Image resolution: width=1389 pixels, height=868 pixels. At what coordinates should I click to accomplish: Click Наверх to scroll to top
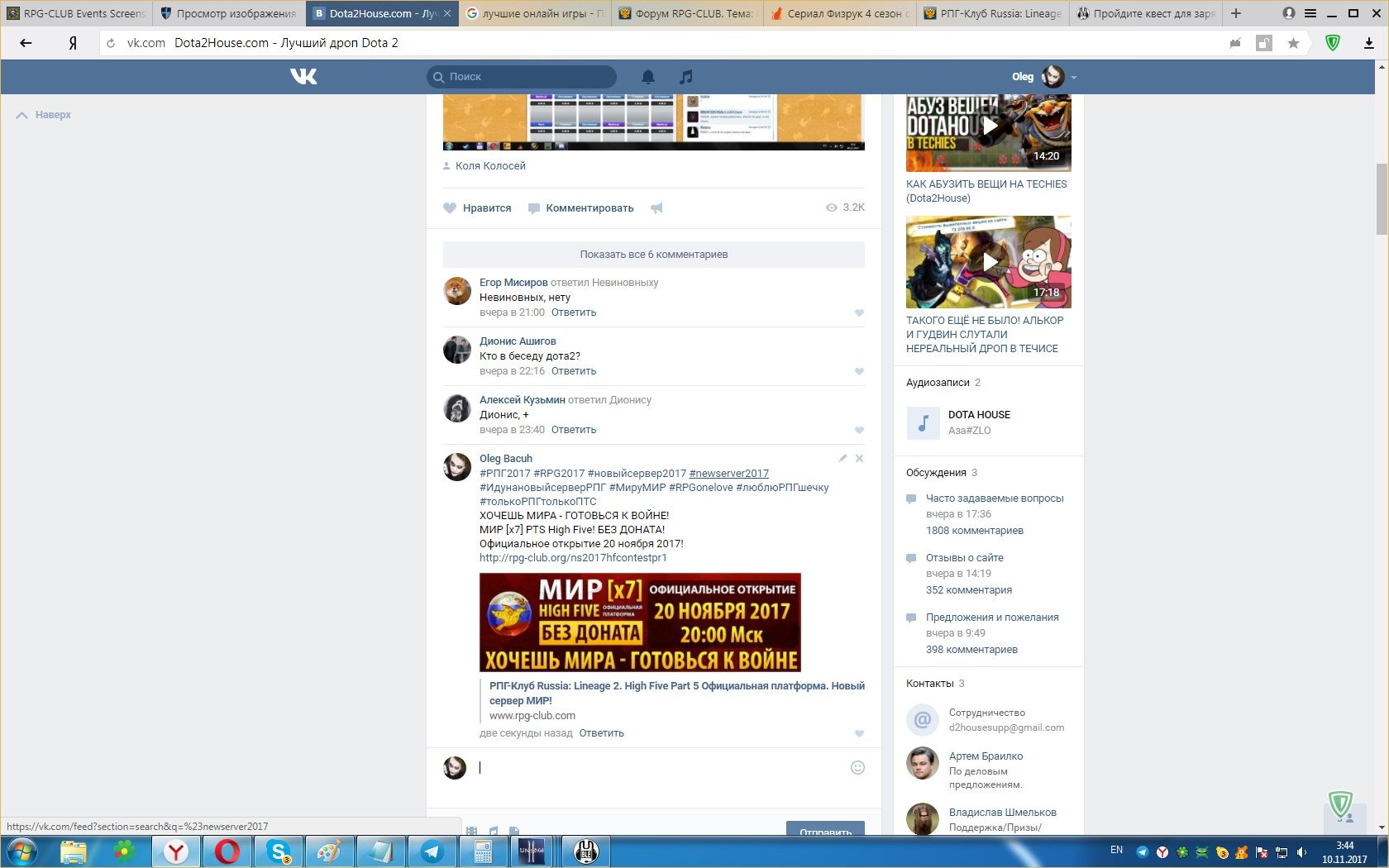(44, 115)
